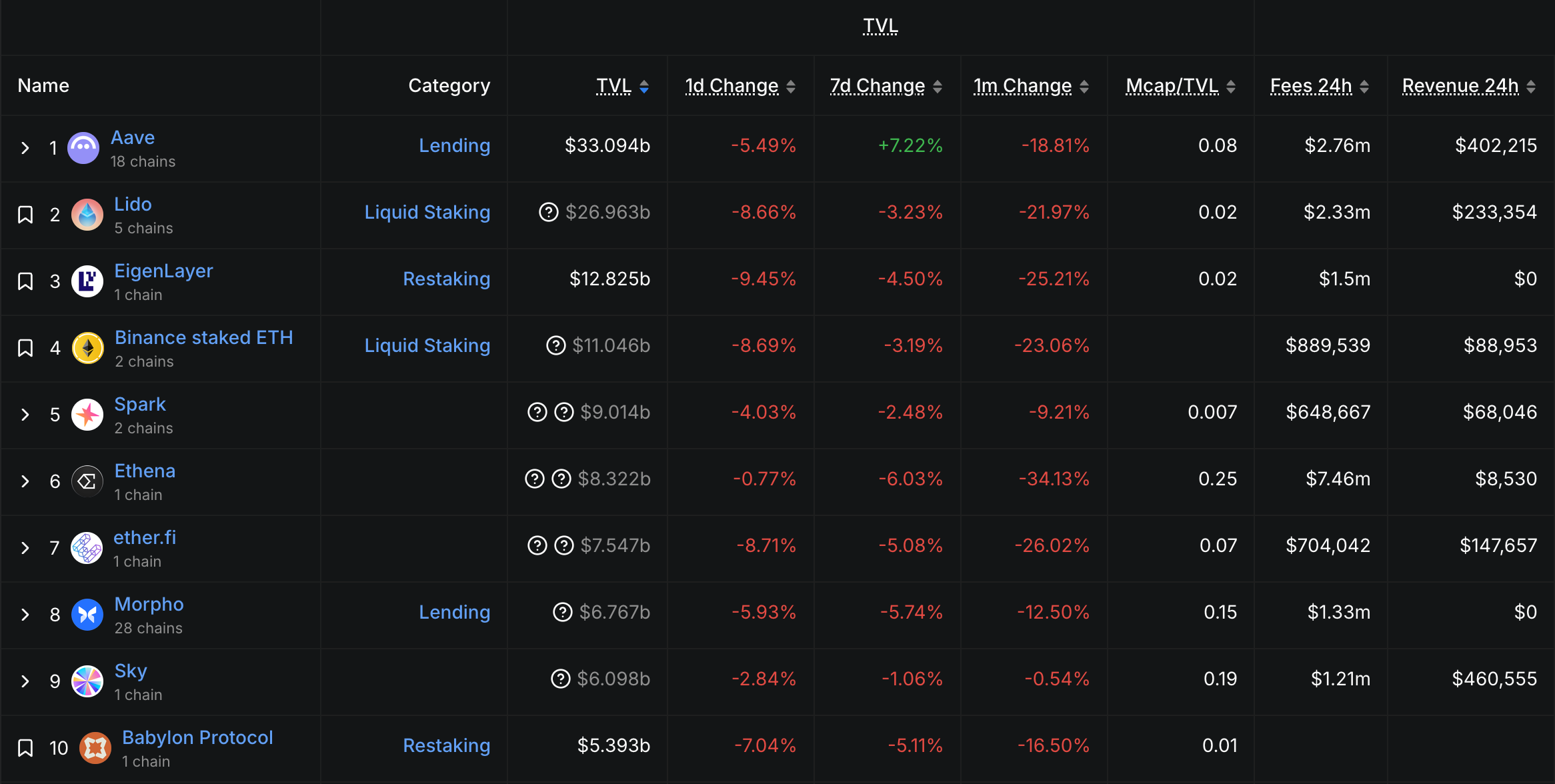The height and width of the screenshot is (784, 1555).
Task: Bookmark the Lido protocol row
Action: tap(25, 215)
